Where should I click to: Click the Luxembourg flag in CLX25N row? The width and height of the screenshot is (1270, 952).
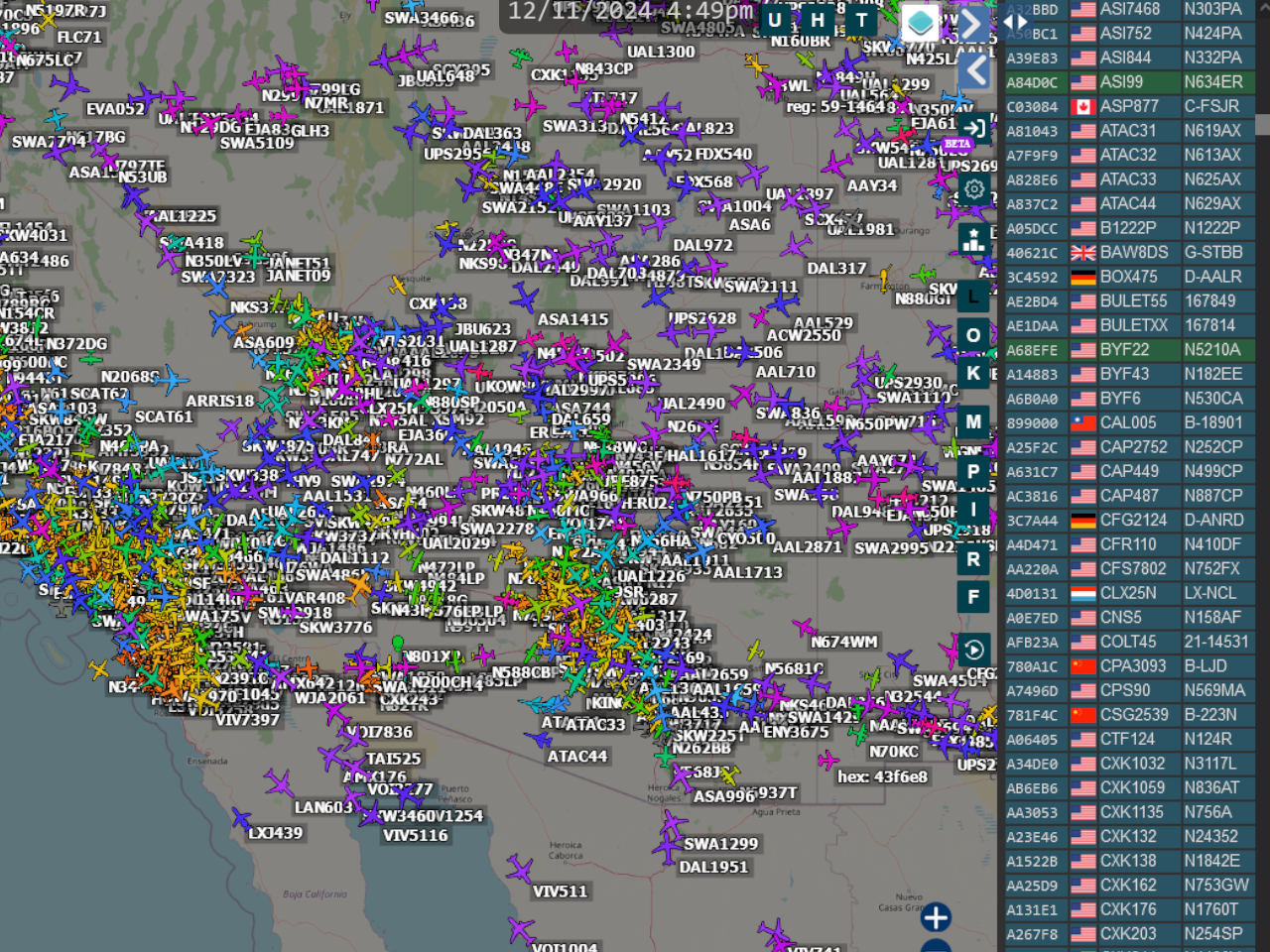pos(1082,594)
